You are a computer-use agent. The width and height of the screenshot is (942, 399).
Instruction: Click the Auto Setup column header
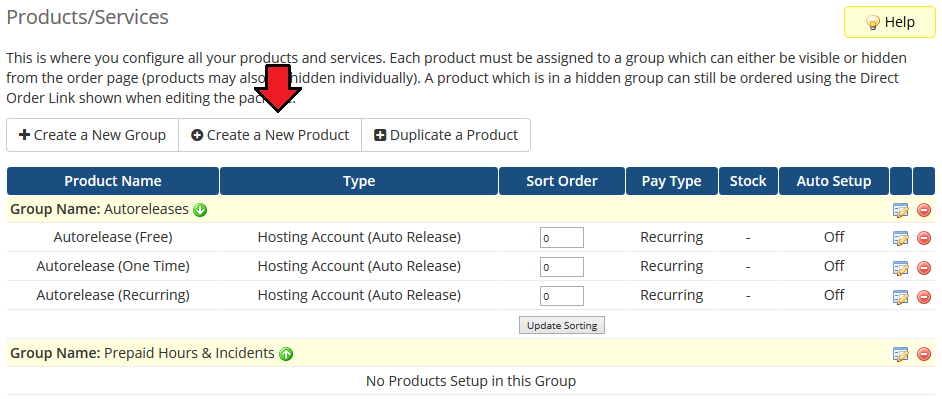pos(834,181)
